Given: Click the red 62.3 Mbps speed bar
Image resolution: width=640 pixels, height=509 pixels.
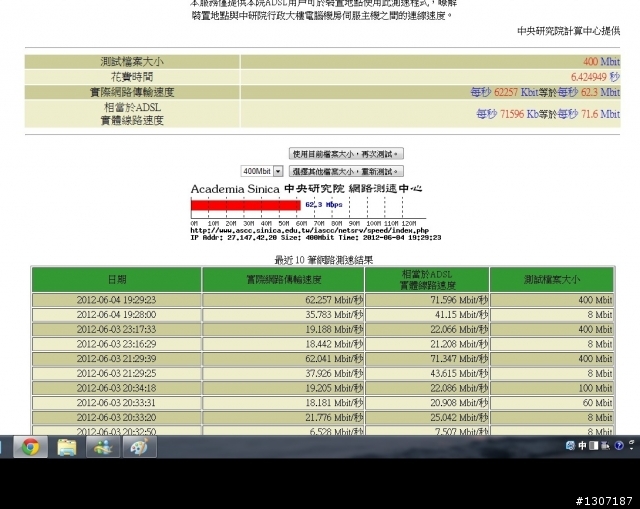Looking at the screenshot, I should click(246, 204).
